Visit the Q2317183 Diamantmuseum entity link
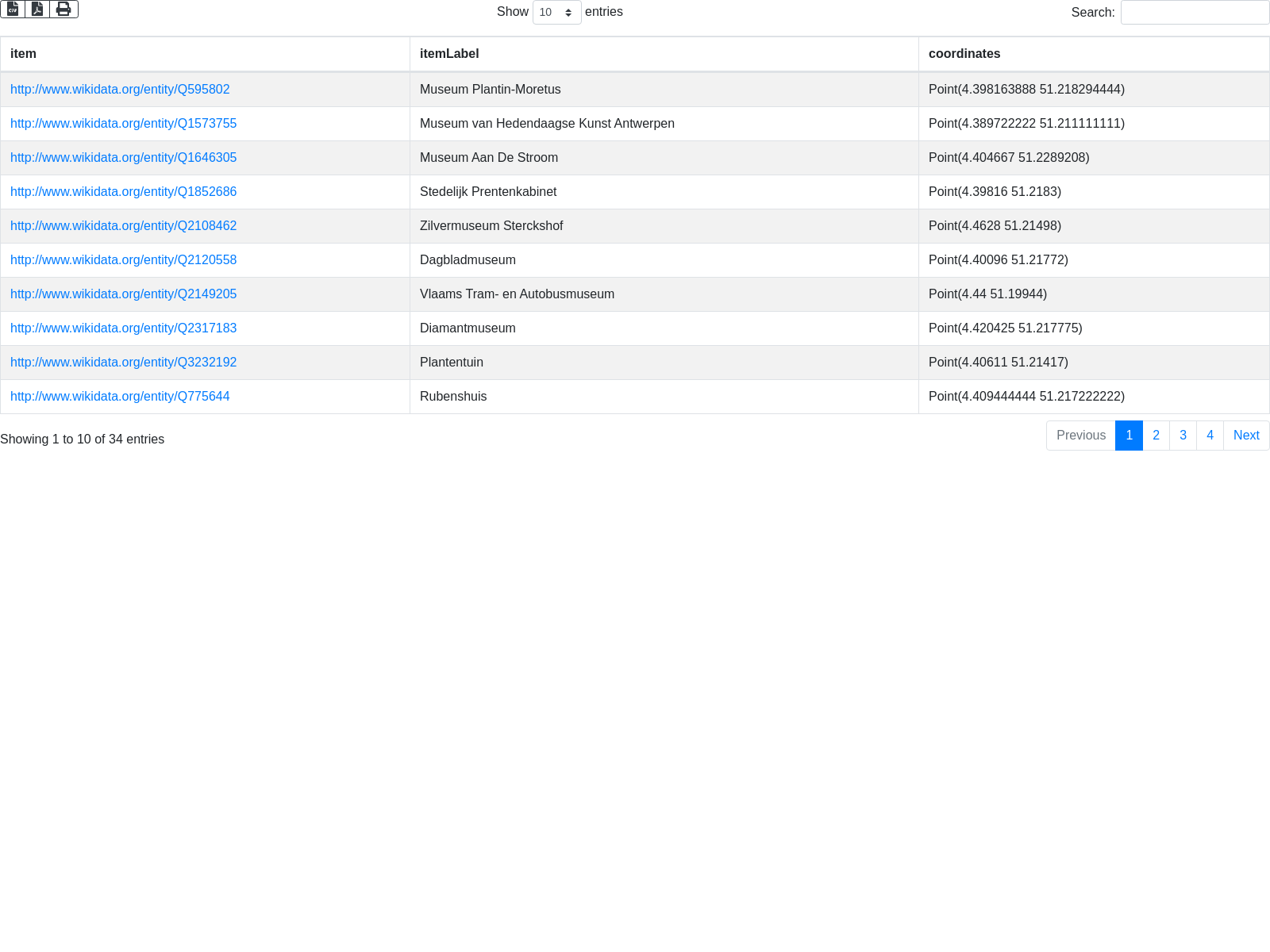This screenshot has height=952, width=1270. (123, 328)
